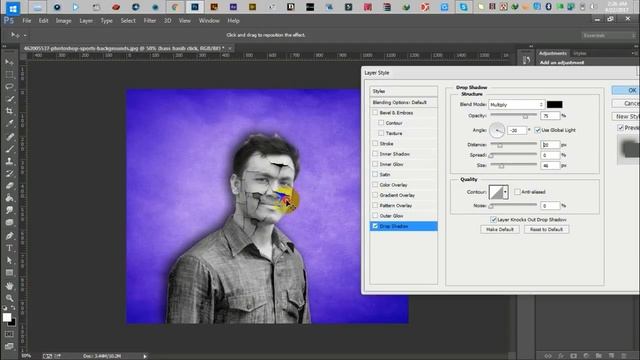Enable Inner Glow style
Screen dimensions: 640x360
375,164
